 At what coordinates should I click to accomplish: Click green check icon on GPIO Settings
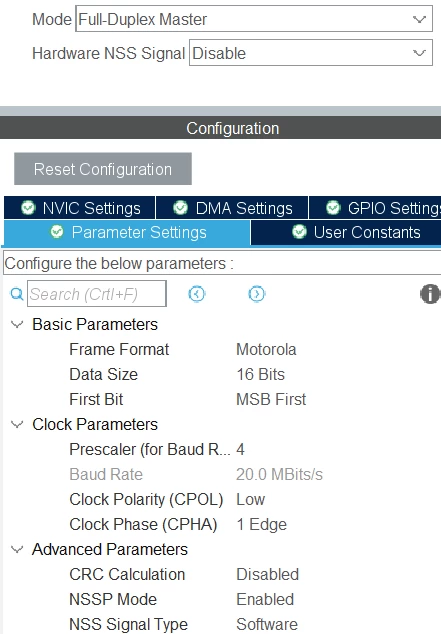tap(333, 208)
